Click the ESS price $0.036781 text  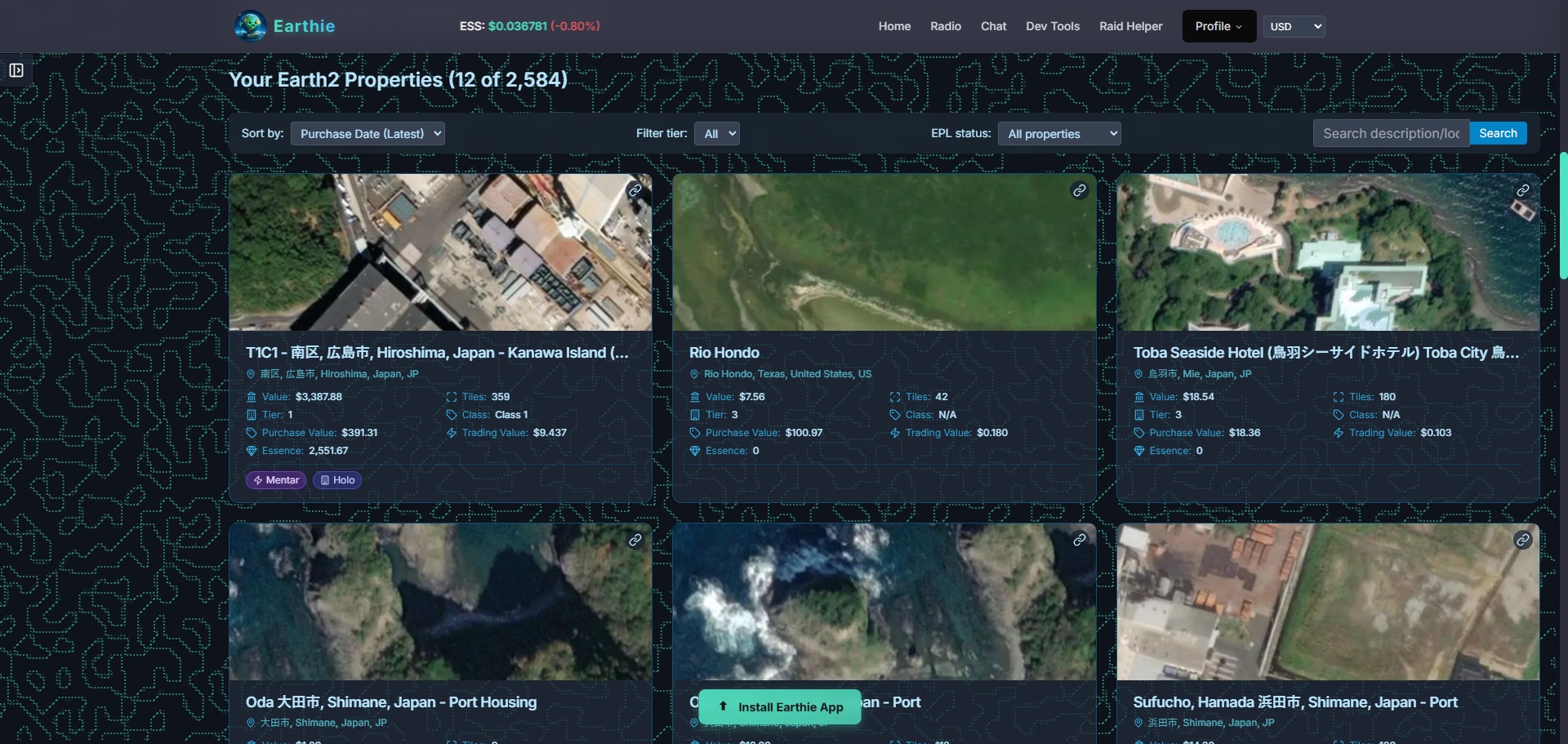coord(518,26)
